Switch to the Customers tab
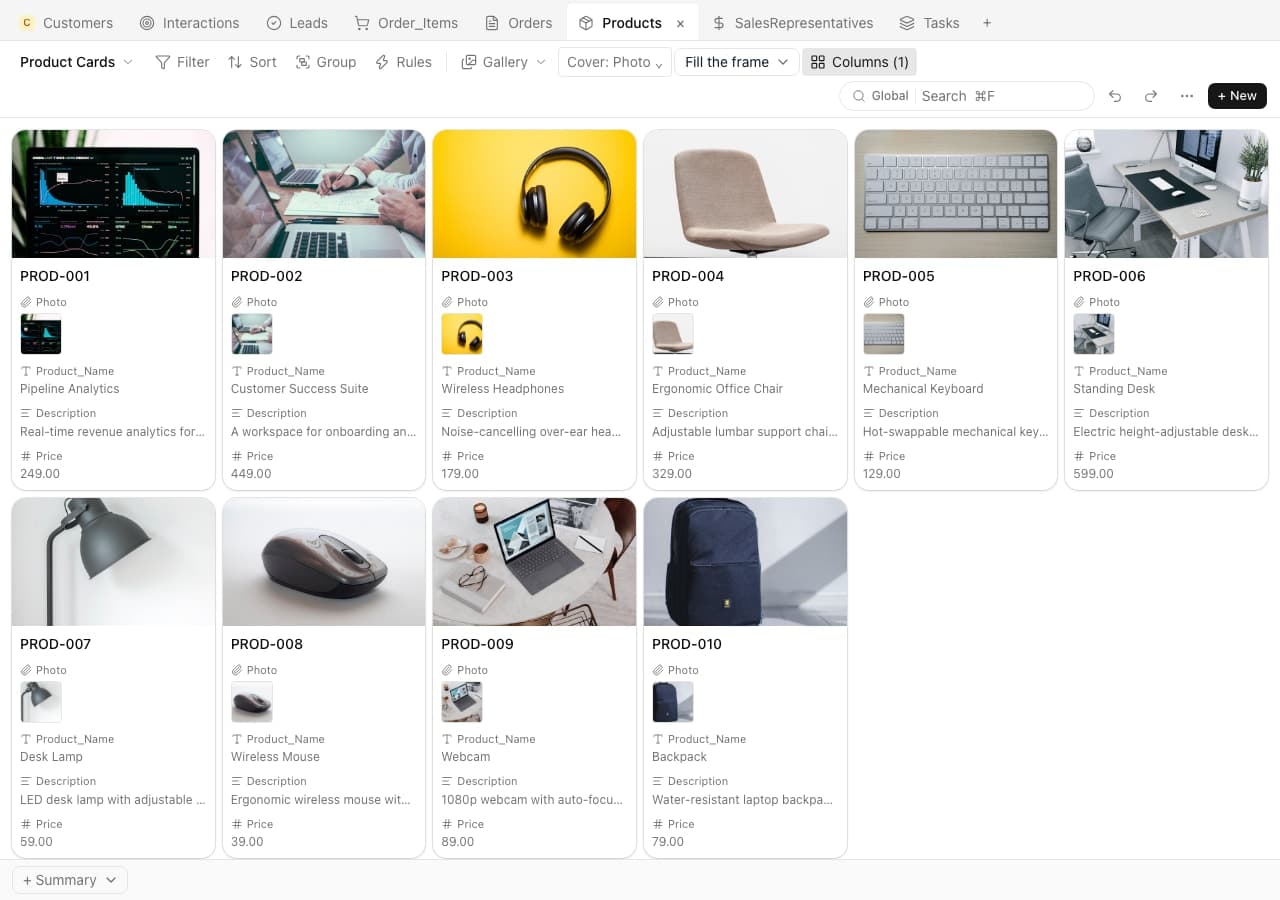1280x900 pixels. tap(66, 23)
